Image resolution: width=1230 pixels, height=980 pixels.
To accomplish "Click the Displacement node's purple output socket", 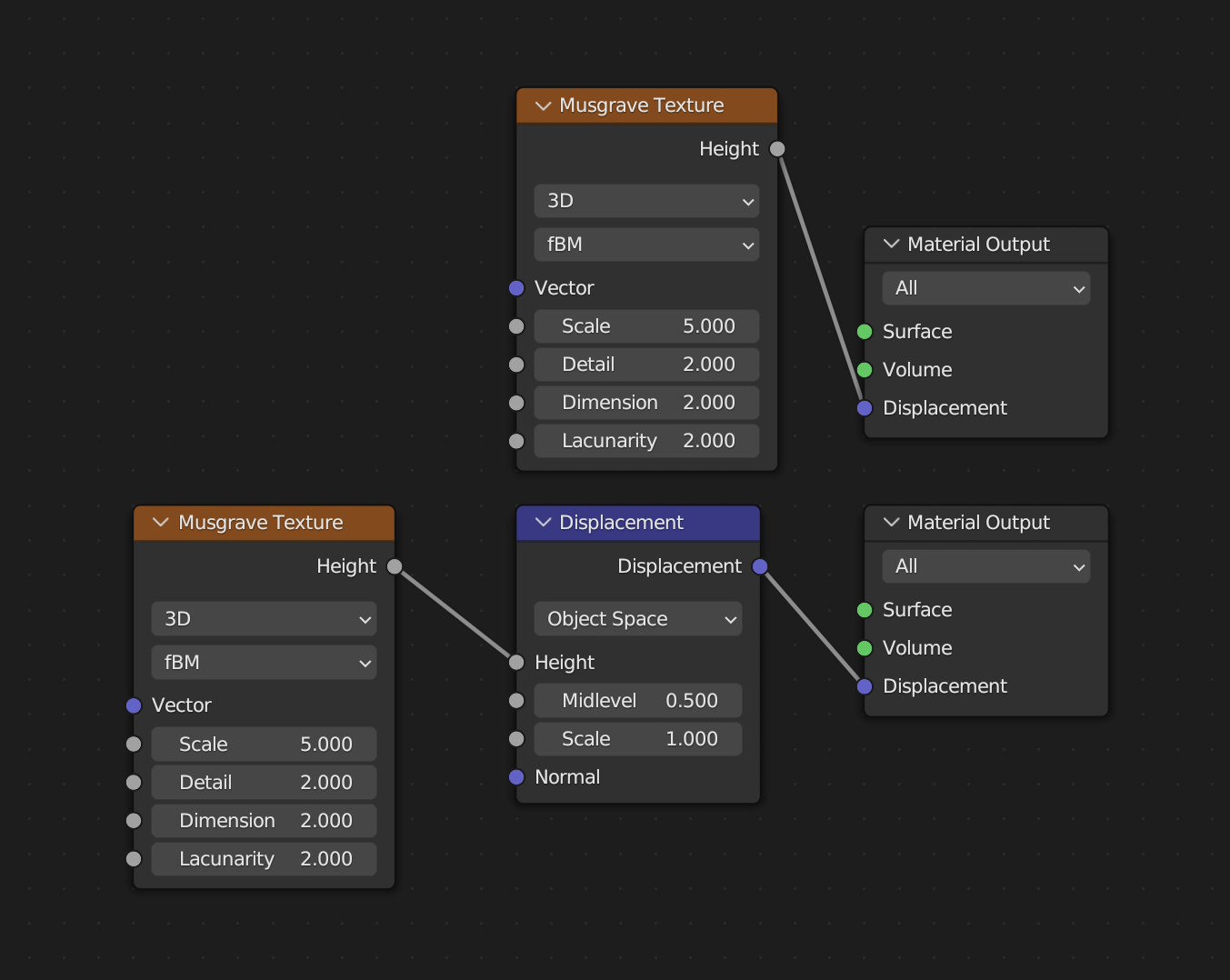I will click(x=760, y=567).
